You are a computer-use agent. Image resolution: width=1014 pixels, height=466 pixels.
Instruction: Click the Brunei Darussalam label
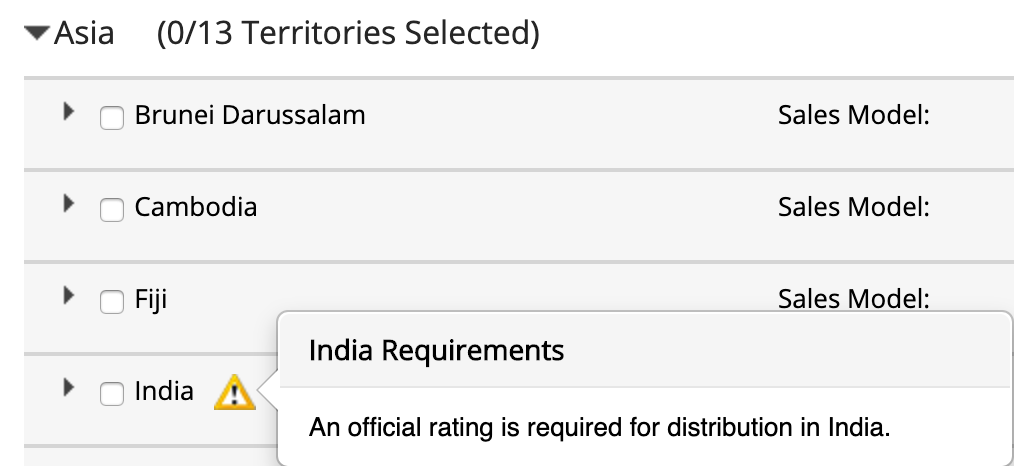click(x=250, y=115)
